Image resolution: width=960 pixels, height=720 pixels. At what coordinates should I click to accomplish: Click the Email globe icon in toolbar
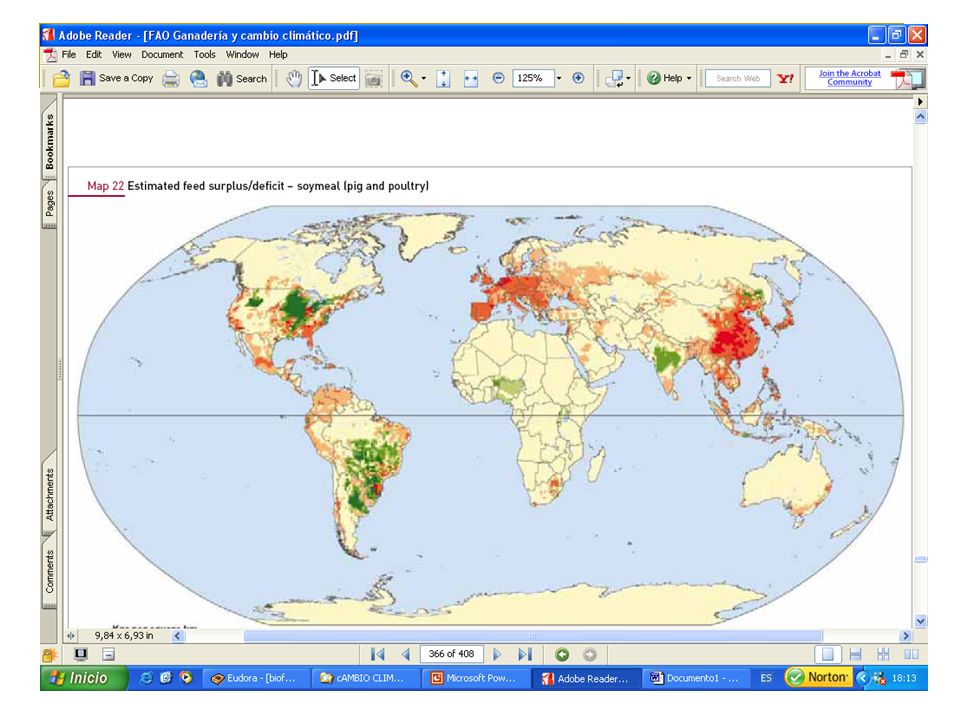coord(198,78)
